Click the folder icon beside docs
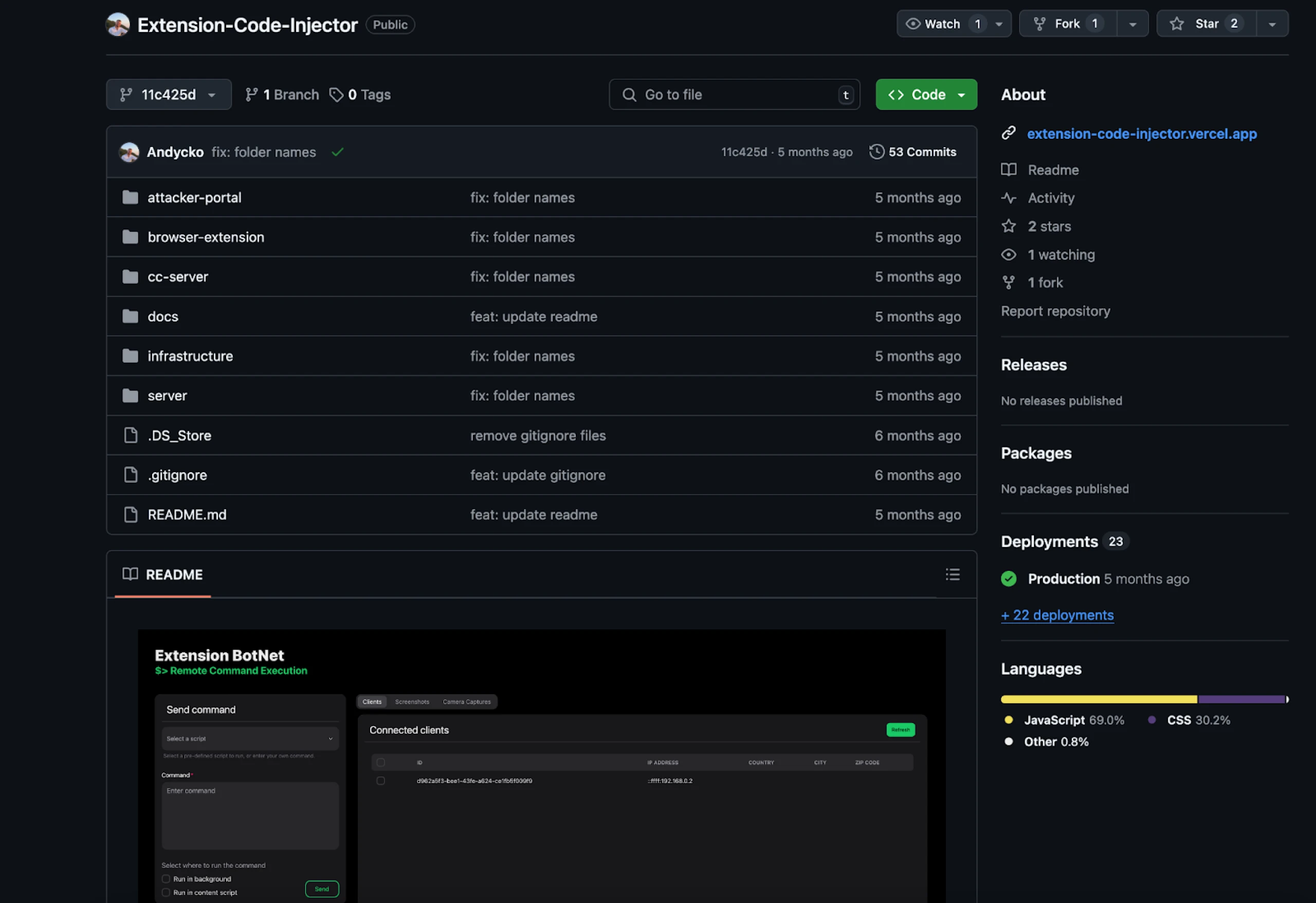Image resolution: width=1316 pixels, height=903 pixels. [130, 317]
